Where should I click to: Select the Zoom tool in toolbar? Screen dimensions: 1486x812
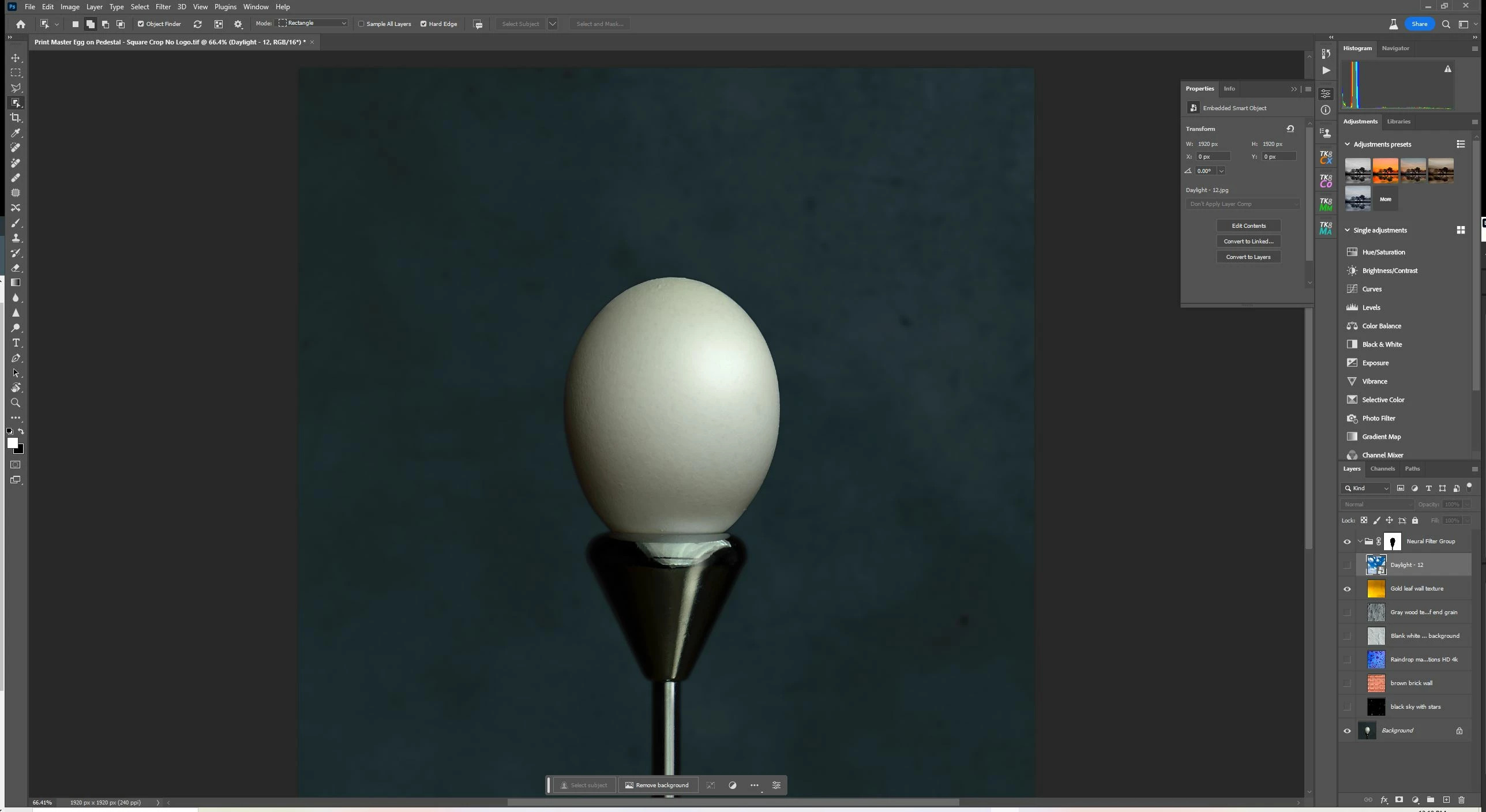click(x=16, y=403)
